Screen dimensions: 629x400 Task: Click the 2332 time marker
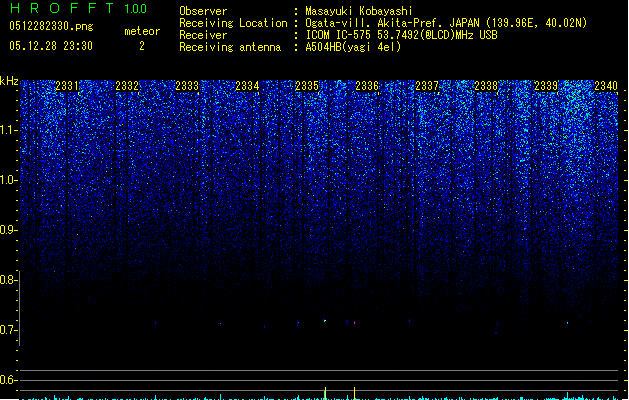tap(127, 86)
